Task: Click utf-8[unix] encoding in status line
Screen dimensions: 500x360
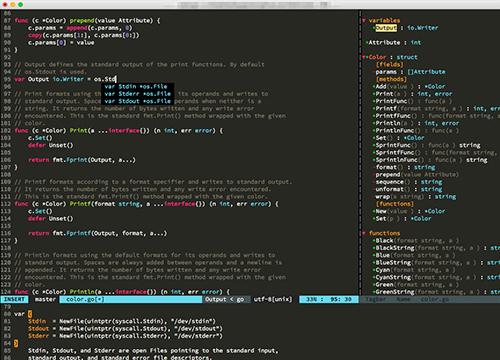Action: coord(273,299)
